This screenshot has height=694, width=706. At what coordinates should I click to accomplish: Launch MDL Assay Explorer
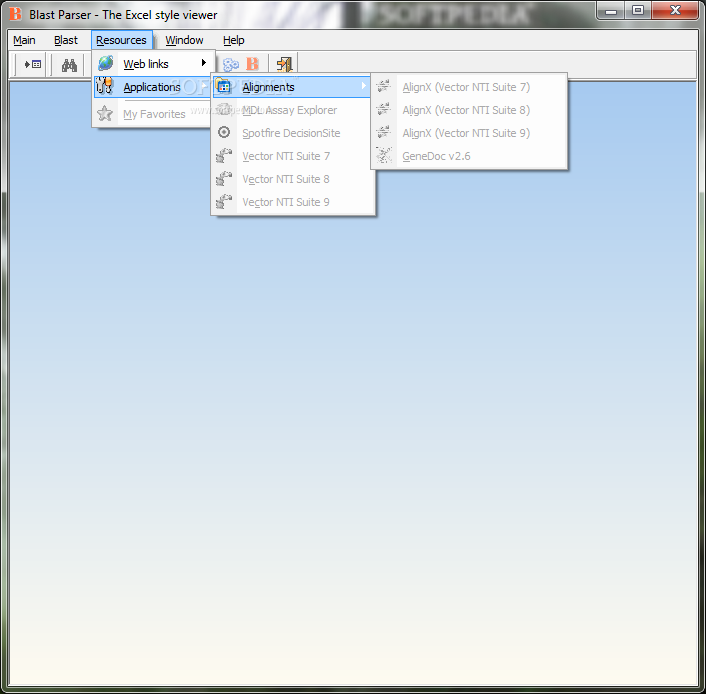tap(292, 110)
